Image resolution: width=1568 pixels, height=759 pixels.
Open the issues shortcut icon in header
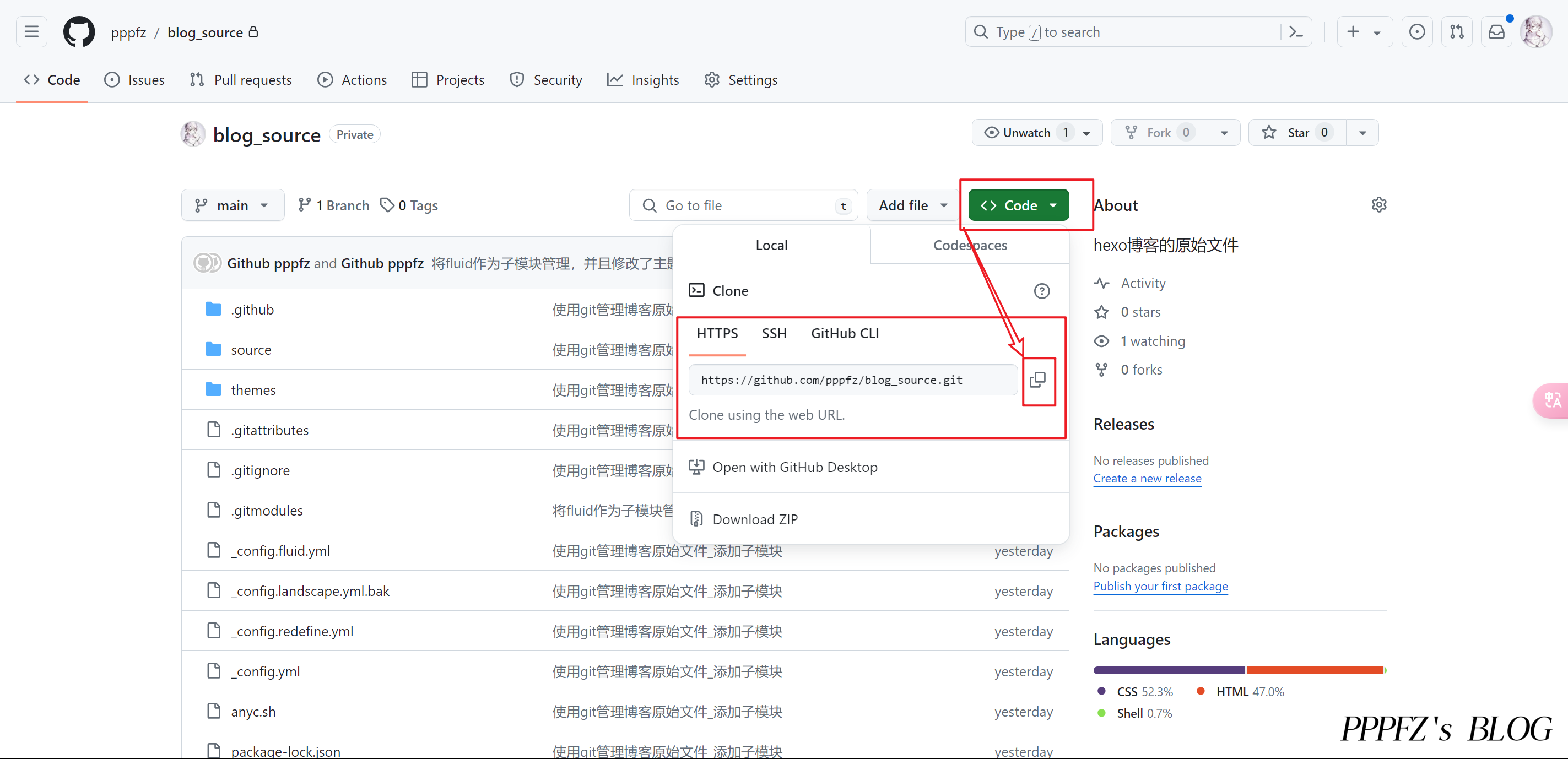point(1416,31)
